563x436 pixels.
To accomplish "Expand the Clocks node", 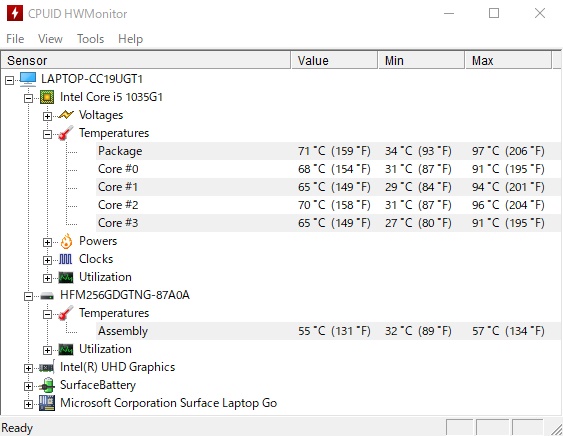I will click(47, 260).
